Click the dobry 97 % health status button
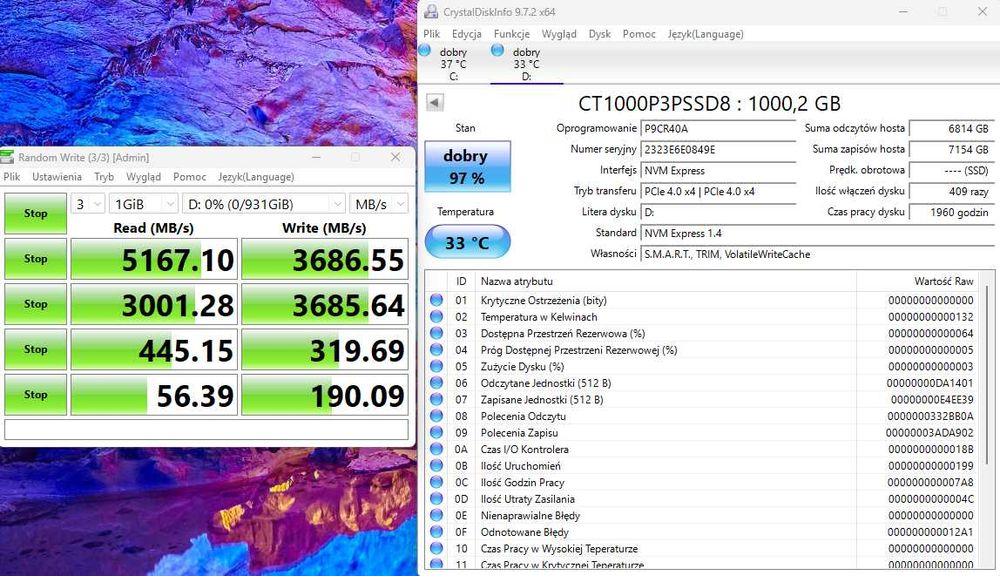The height and width of the screenshot is (576, 1000). 467,166
